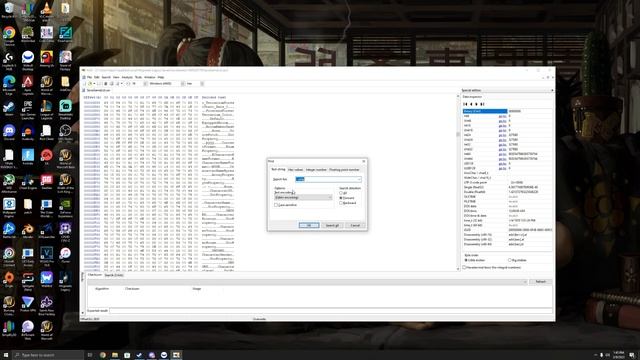Click Search all in the Find dialog
This screenshot has width=640, height=360.
point(332,225)
